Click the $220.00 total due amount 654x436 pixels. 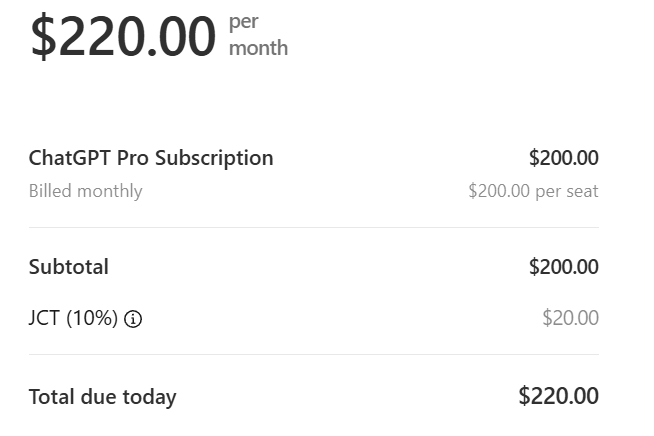[x=558, y=396]
